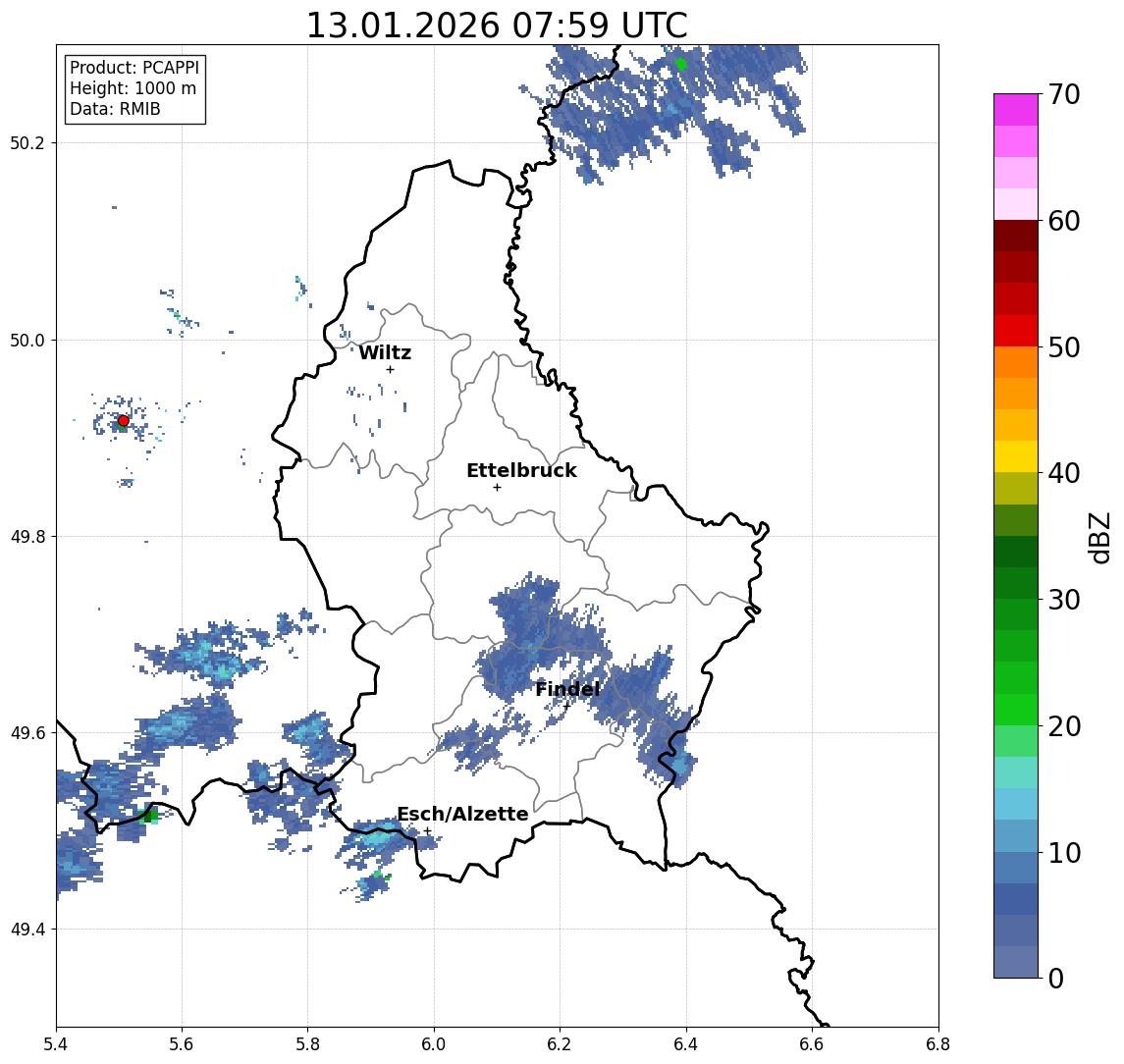Screen dimensions: 1124x1064
Task: Click the longitude tick label 6.0
Action: (x=434, y=1044)
